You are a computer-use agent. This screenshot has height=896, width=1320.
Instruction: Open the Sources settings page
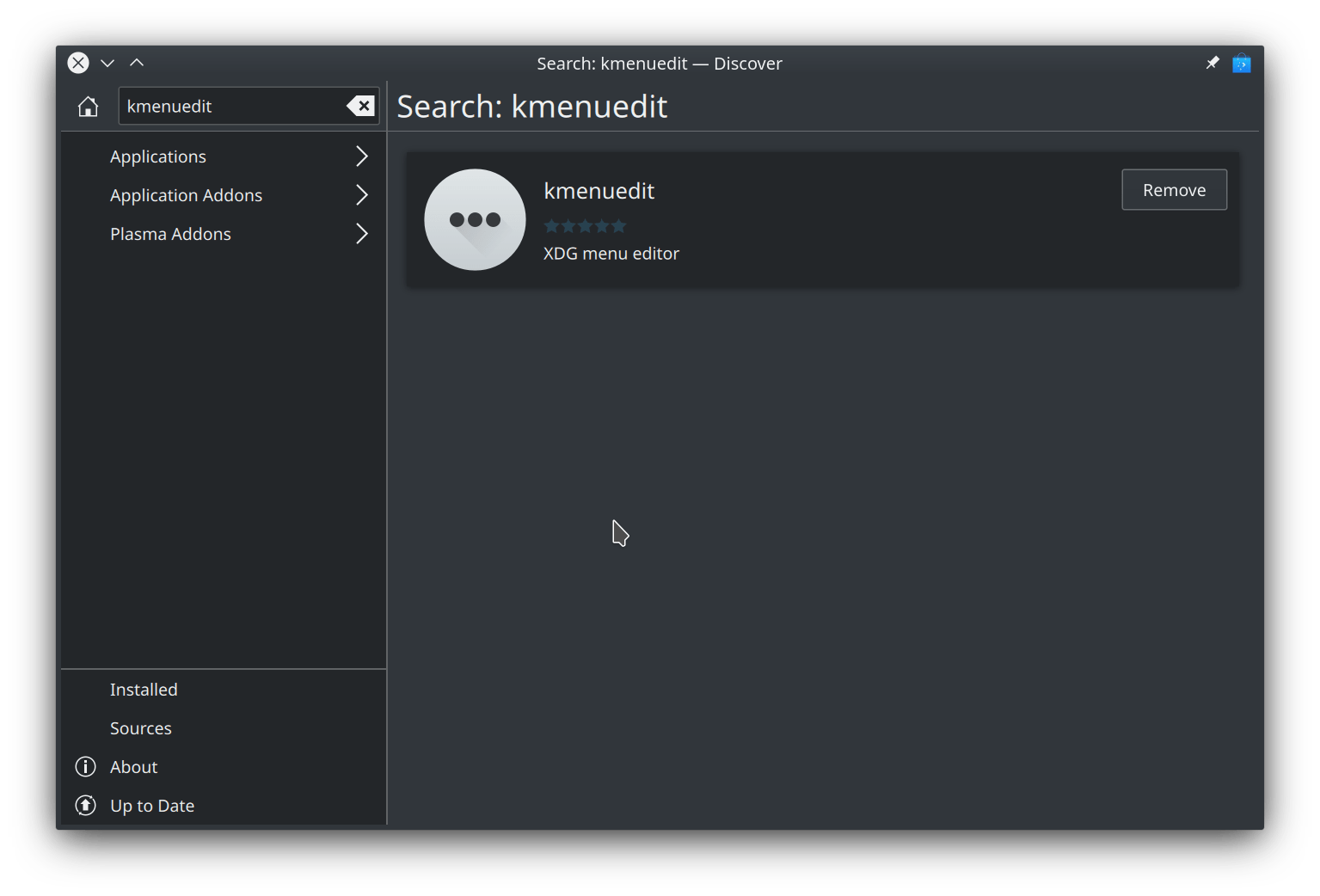click(x=224, y=728)
